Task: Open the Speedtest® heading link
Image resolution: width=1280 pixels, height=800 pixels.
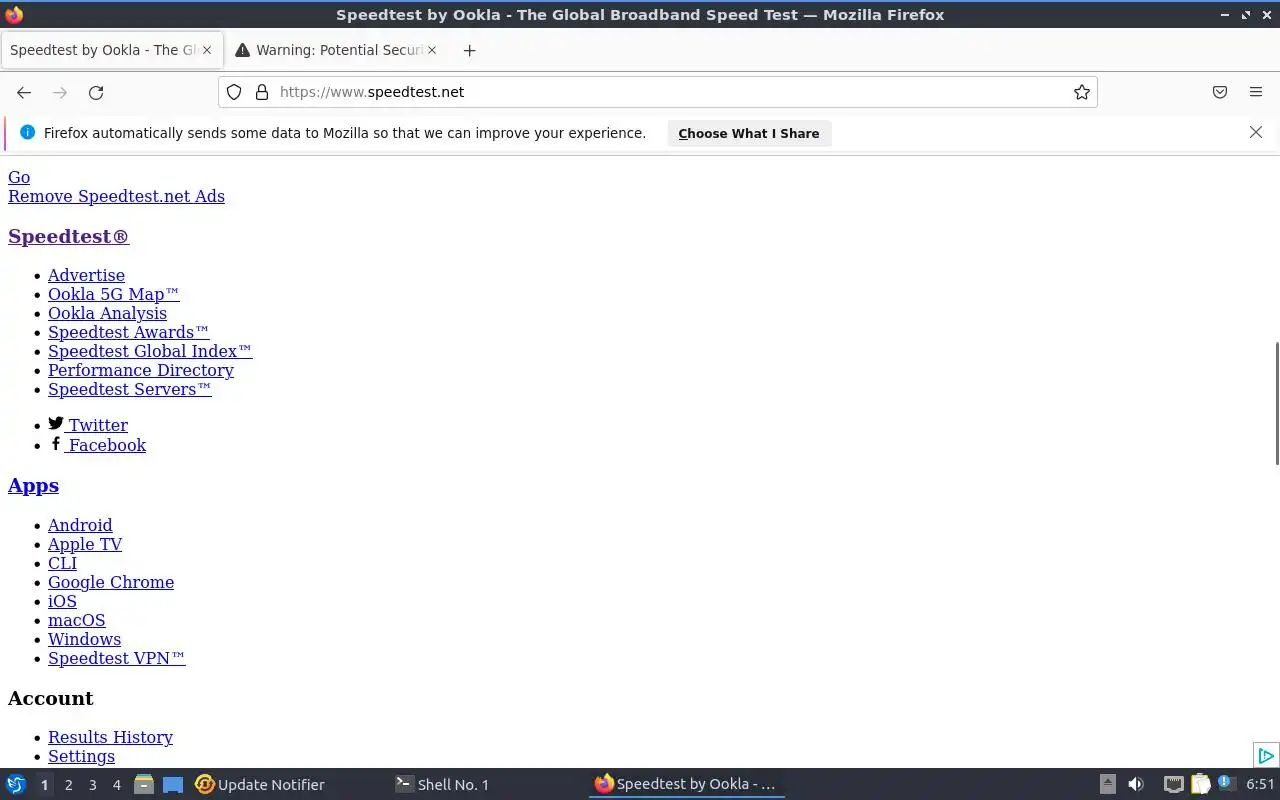Action: click(68, 236)
